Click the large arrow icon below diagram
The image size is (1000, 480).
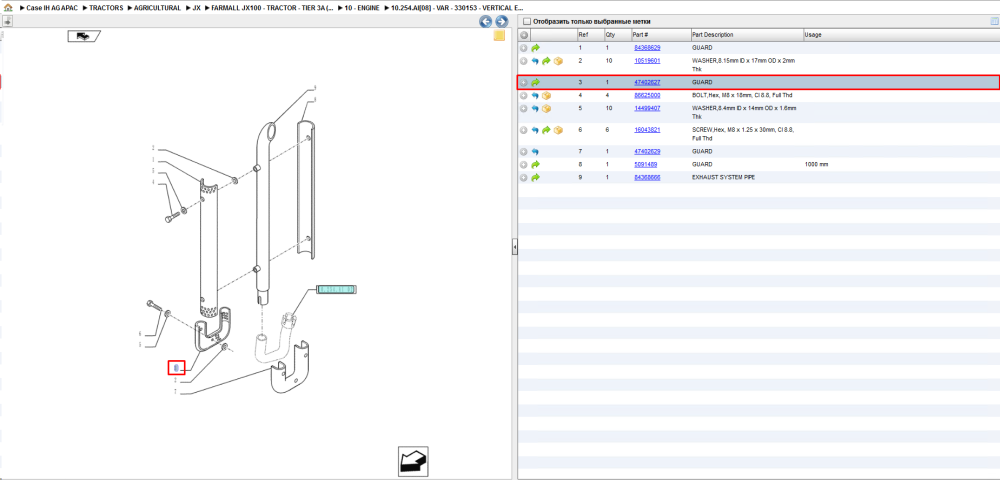[413, 462]
